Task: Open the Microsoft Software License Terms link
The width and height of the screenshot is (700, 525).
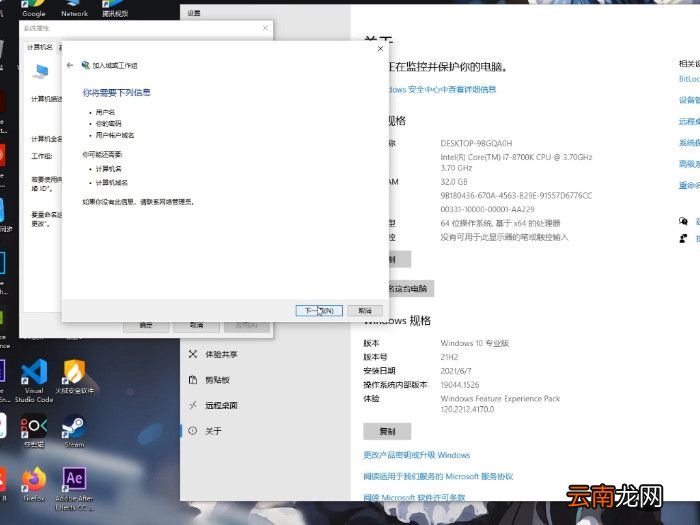Action: click(414, 497)
